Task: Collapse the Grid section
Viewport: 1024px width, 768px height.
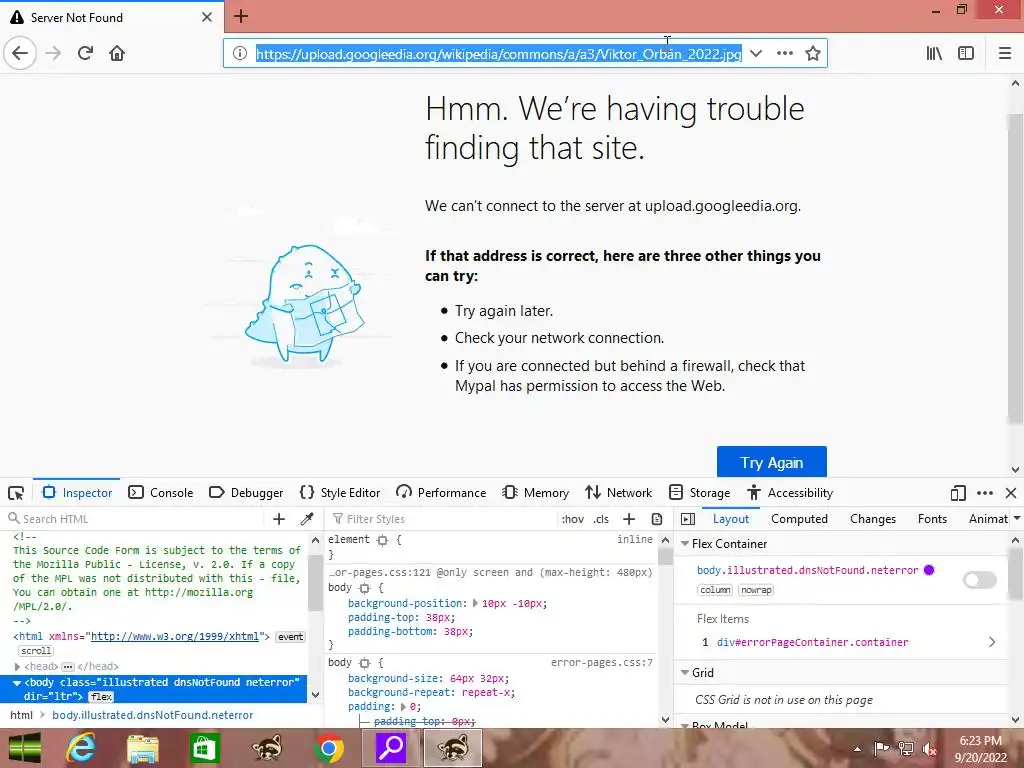Action: [685, 673]
